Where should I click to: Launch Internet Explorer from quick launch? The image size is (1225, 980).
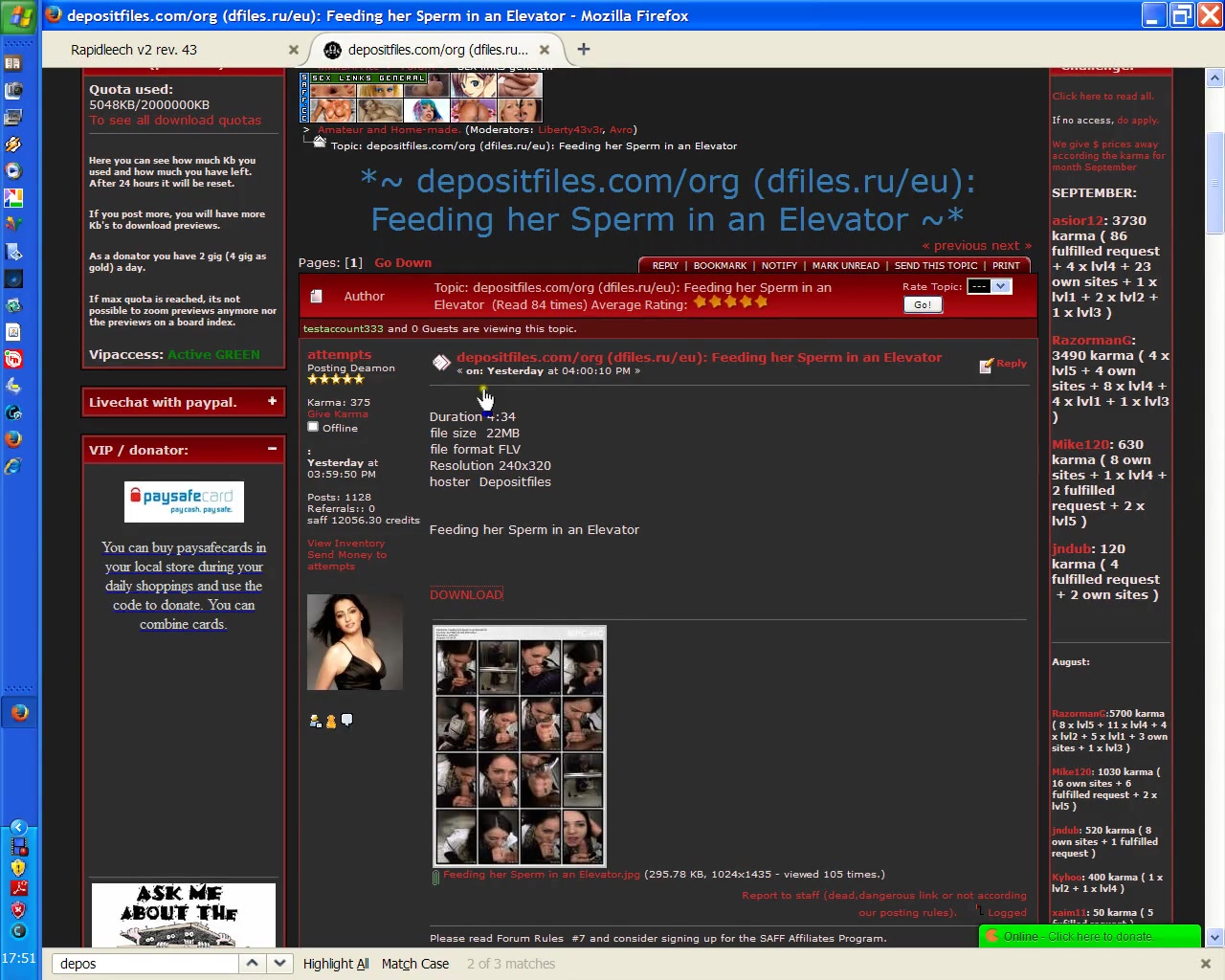(x=13, y=466)
